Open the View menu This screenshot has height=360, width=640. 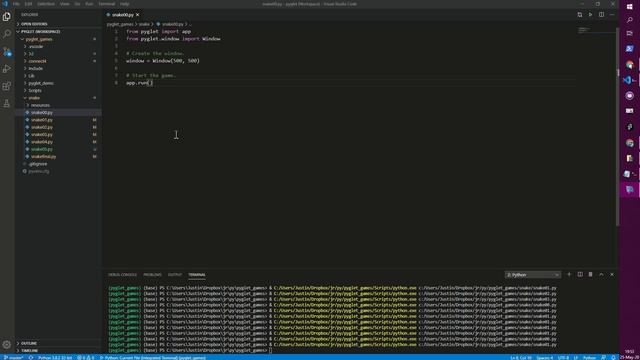[64, 4]
